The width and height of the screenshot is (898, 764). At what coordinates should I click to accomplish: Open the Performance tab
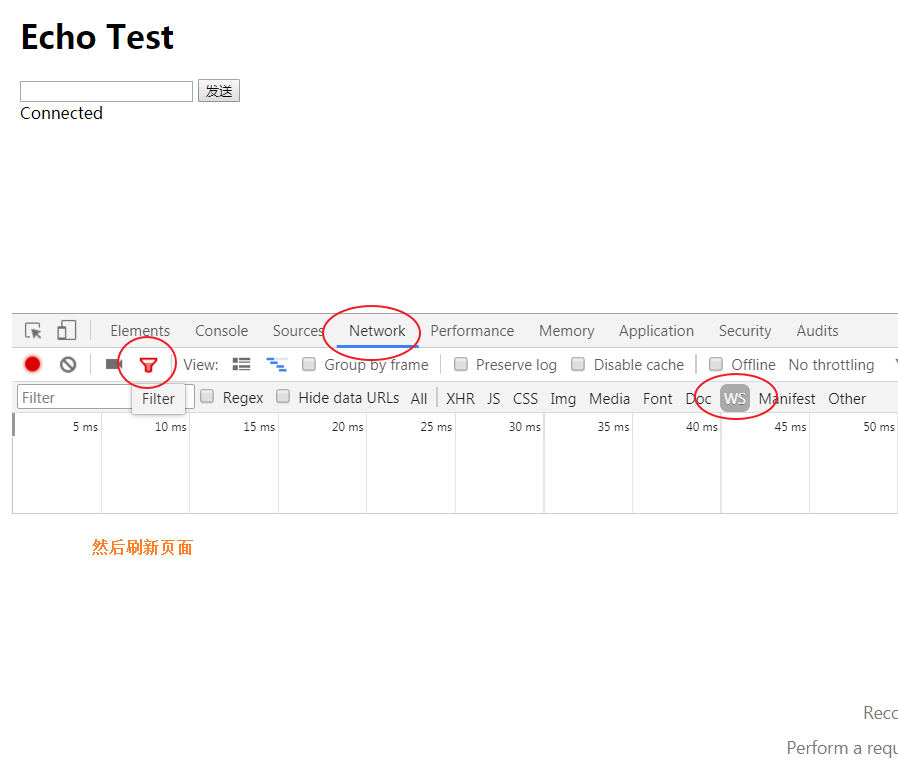(472, 331)
